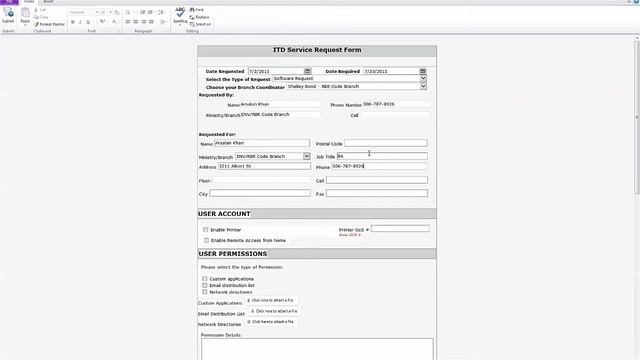The width and height of the screenshot is (640, 360).
Task: Expand the Branch Coordinator dropdown
Action: click(423, 86)
